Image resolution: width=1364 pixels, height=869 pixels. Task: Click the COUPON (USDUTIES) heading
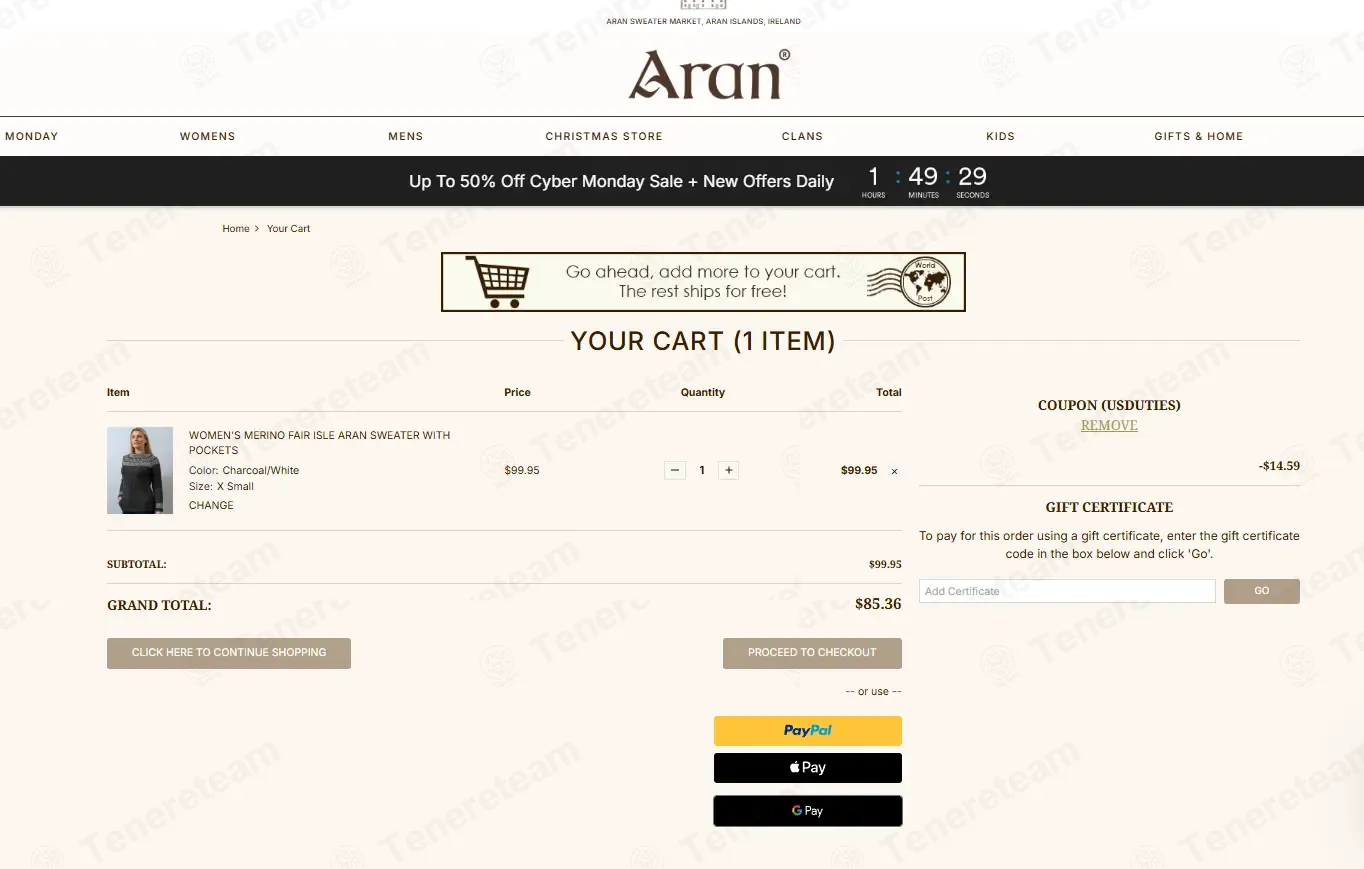coord(1109,405)
